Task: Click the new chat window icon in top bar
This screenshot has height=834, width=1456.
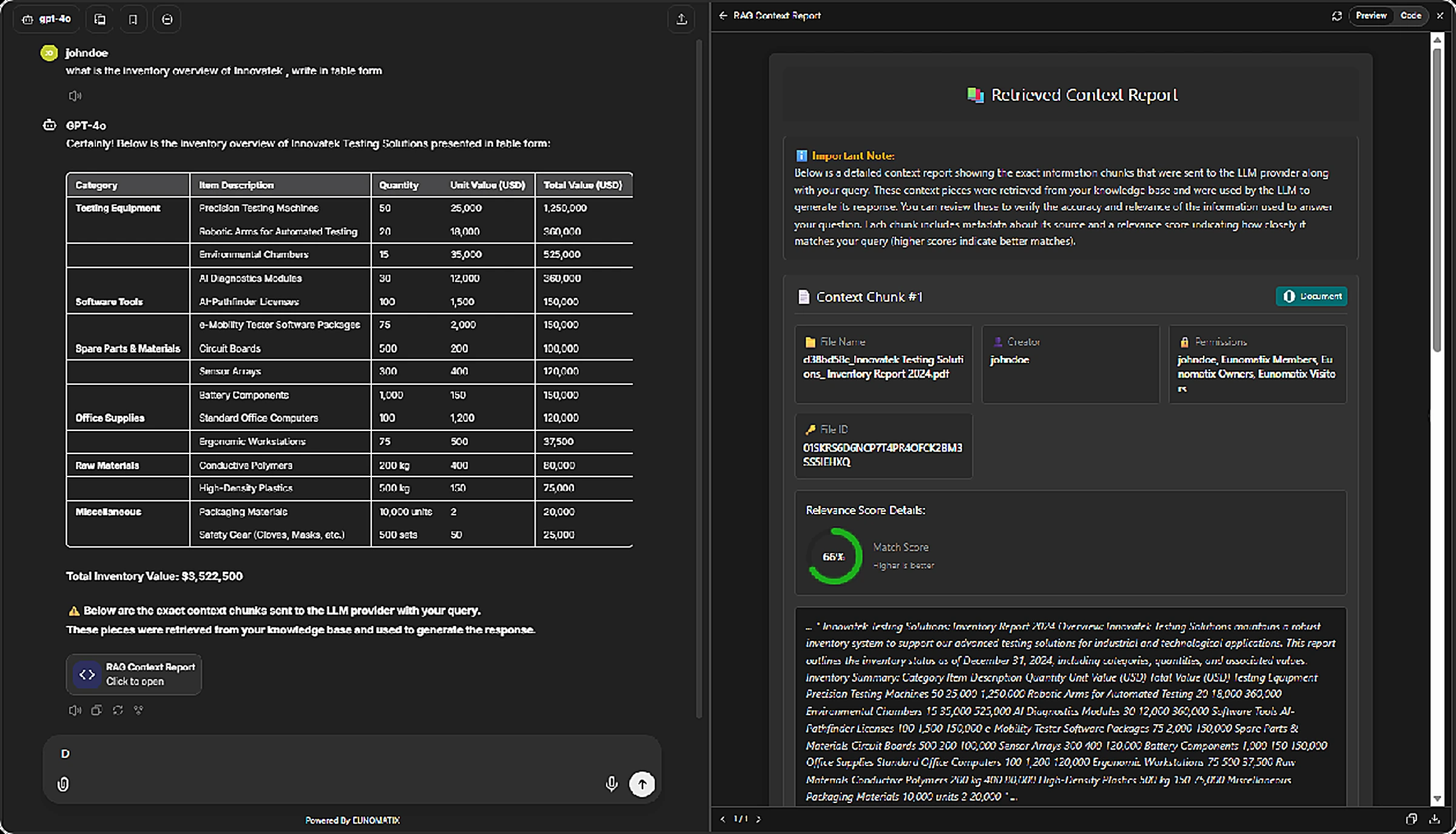Action: tap(100, 19)
